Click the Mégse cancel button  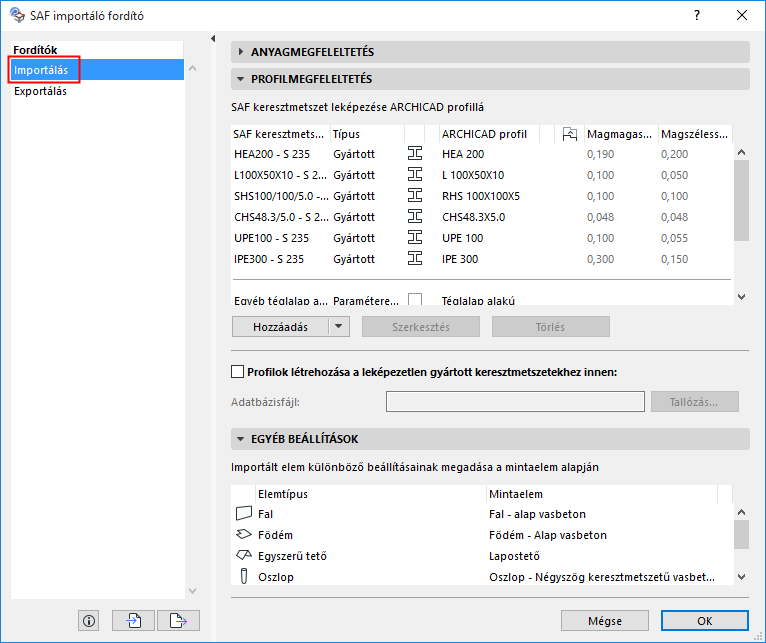(605, 621)
